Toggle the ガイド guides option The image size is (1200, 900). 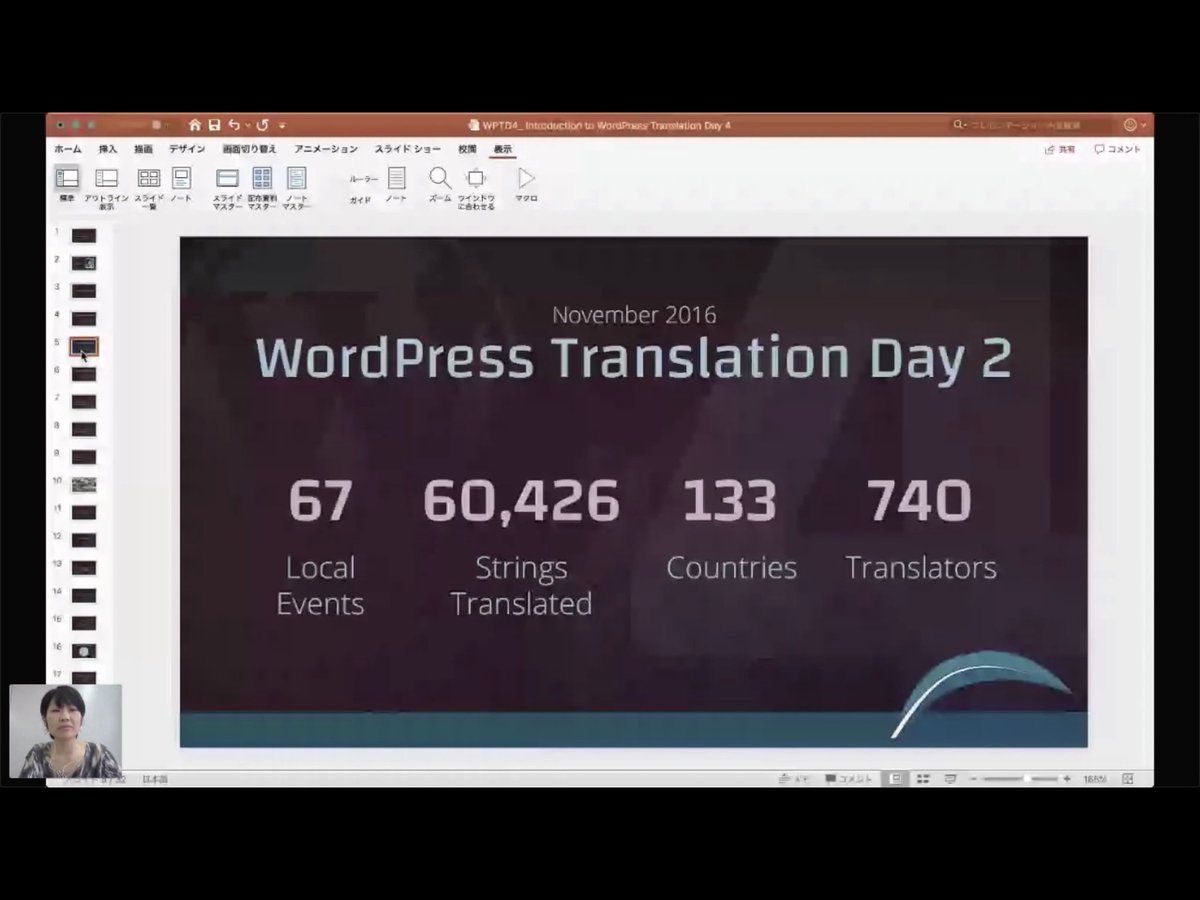pyautogui.click(x=360, y=200)
